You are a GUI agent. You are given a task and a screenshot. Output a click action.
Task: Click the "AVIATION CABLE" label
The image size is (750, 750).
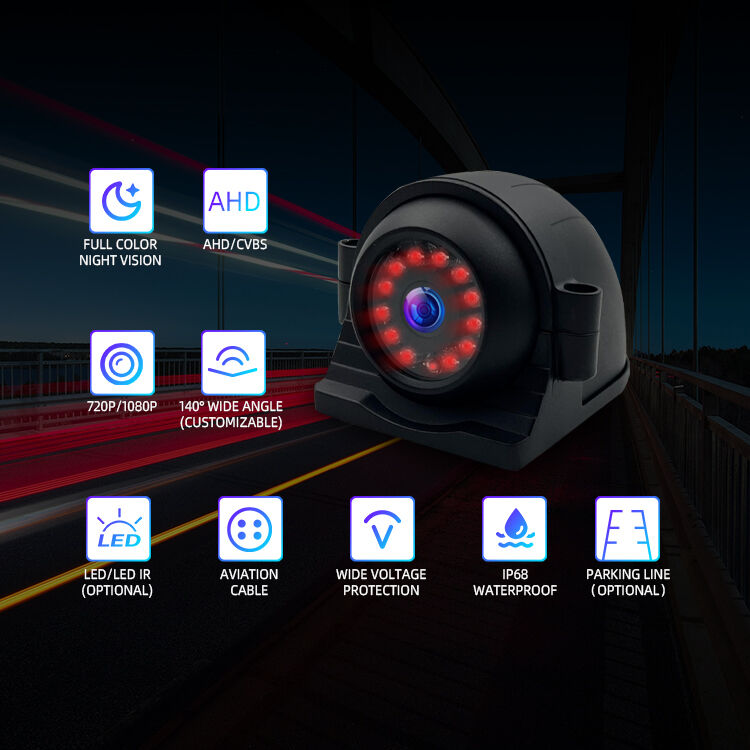pos(249,582)
